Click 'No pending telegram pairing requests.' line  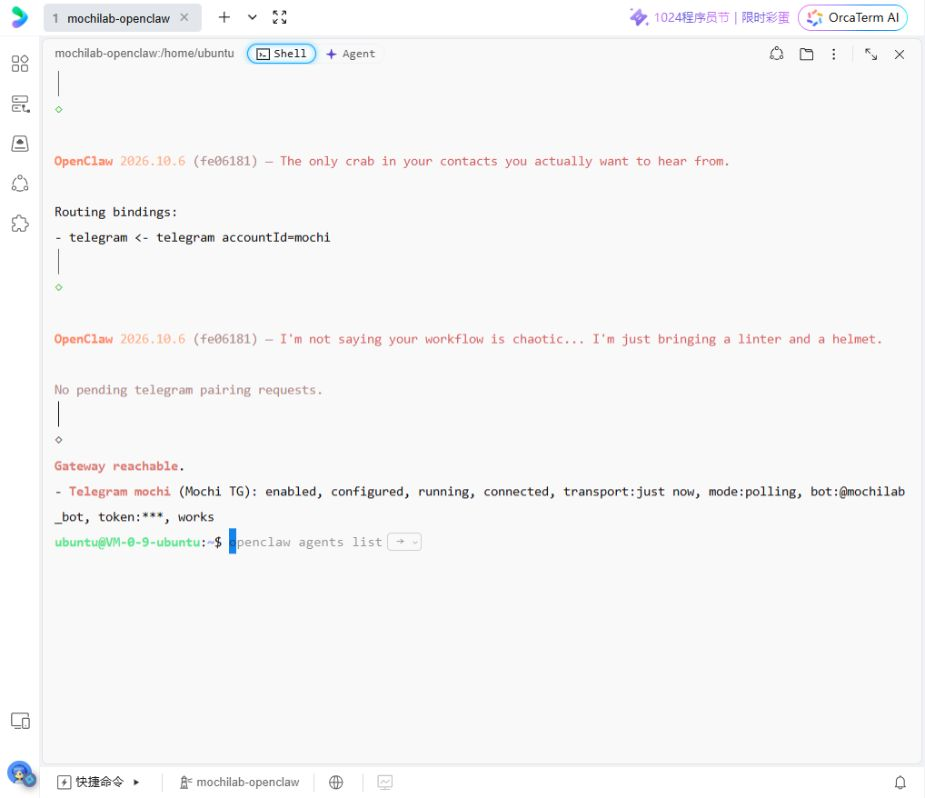pyautogui.click(x=188, y=390)
